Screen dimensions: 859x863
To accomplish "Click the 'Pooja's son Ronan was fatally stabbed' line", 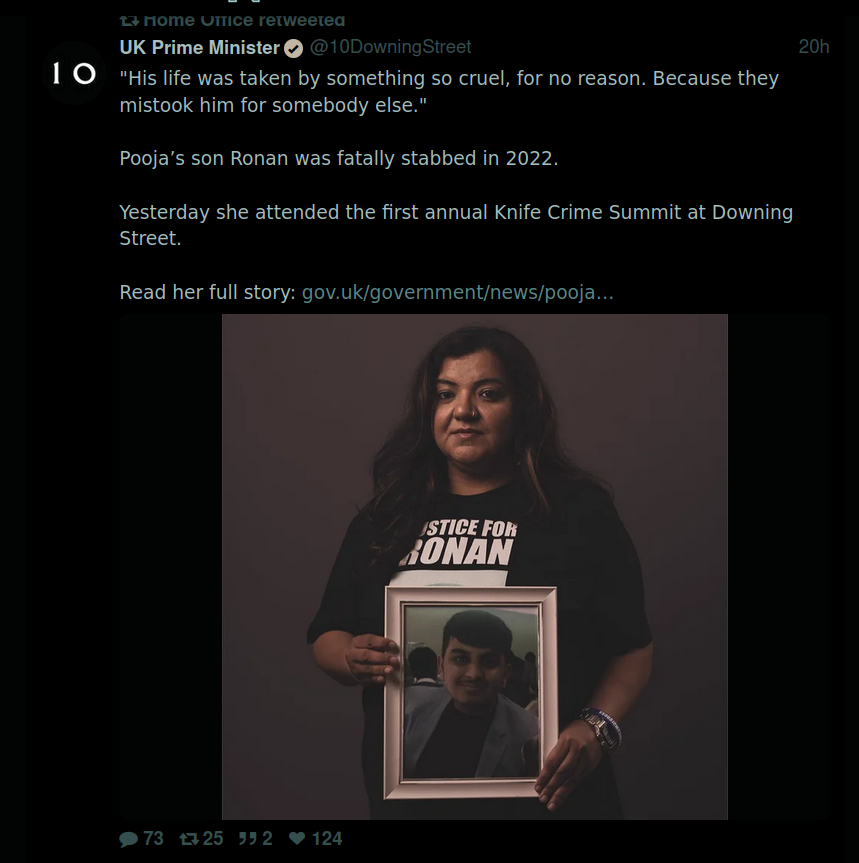I will [x=339, y=159].
